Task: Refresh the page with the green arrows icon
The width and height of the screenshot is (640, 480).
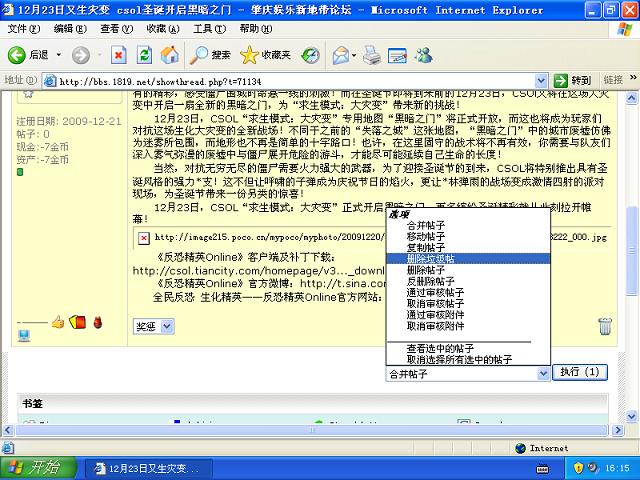Action: pyautogui.click(x=144, y=54)
